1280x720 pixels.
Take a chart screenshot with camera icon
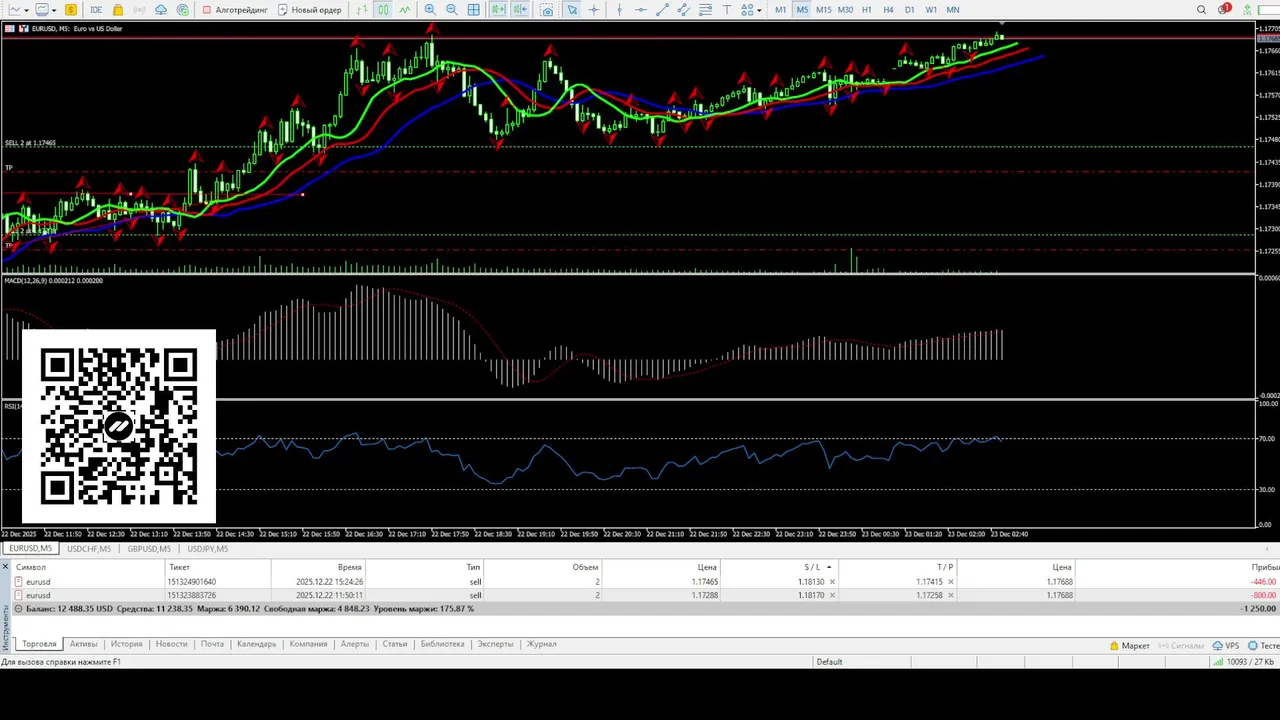pyautogui.click(x=547, y=10)
